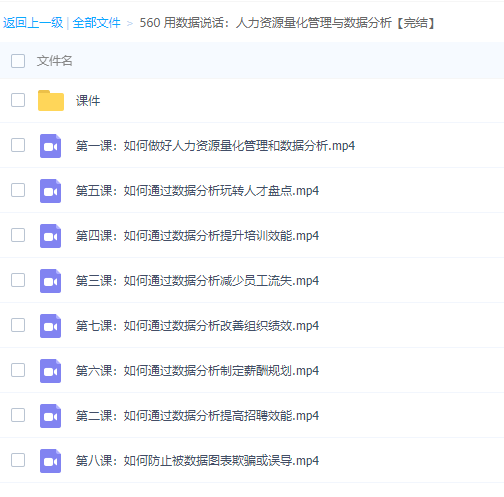This screenshot has height=497, width=504.
Task: Click the video icon for 第八课
Action: point(51,461)
